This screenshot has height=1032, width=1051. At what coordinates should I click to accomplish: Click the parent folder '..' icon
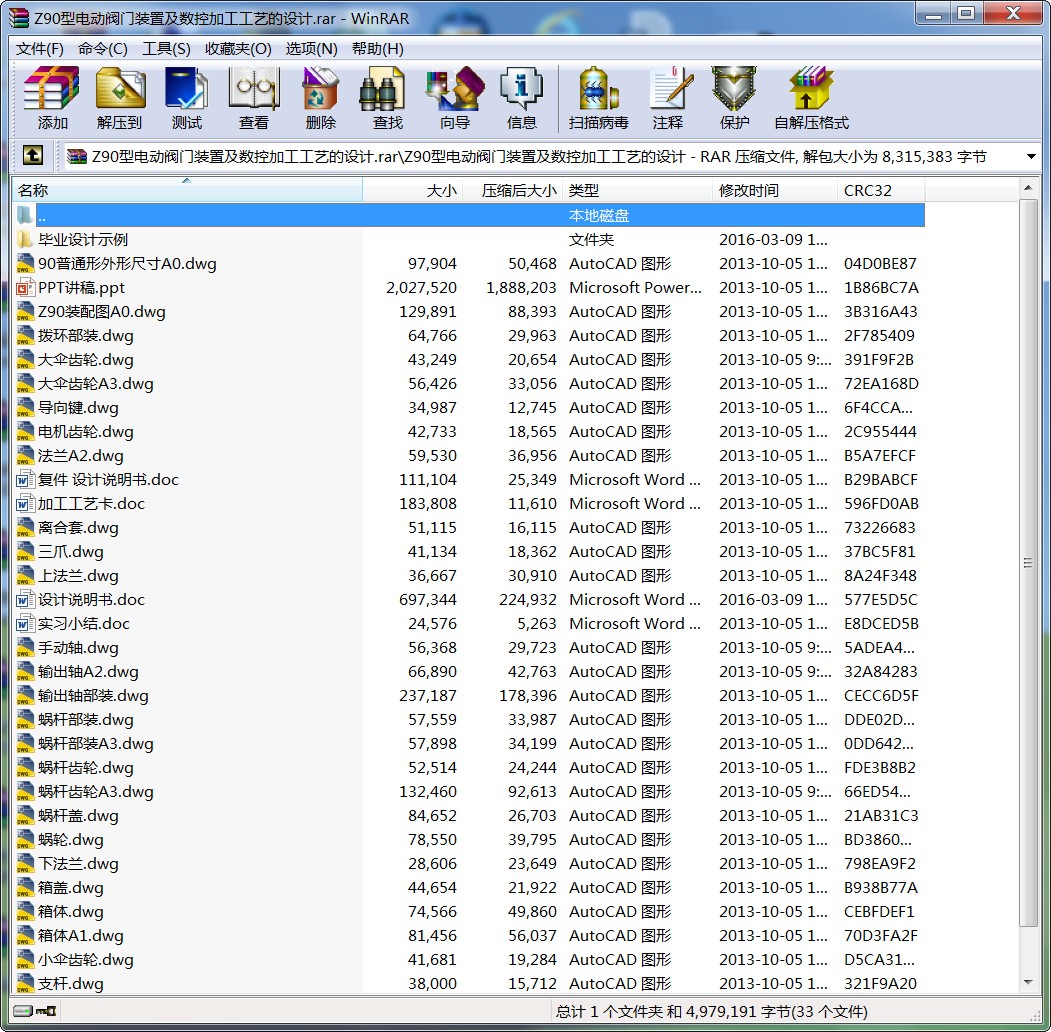click(25, 215)
